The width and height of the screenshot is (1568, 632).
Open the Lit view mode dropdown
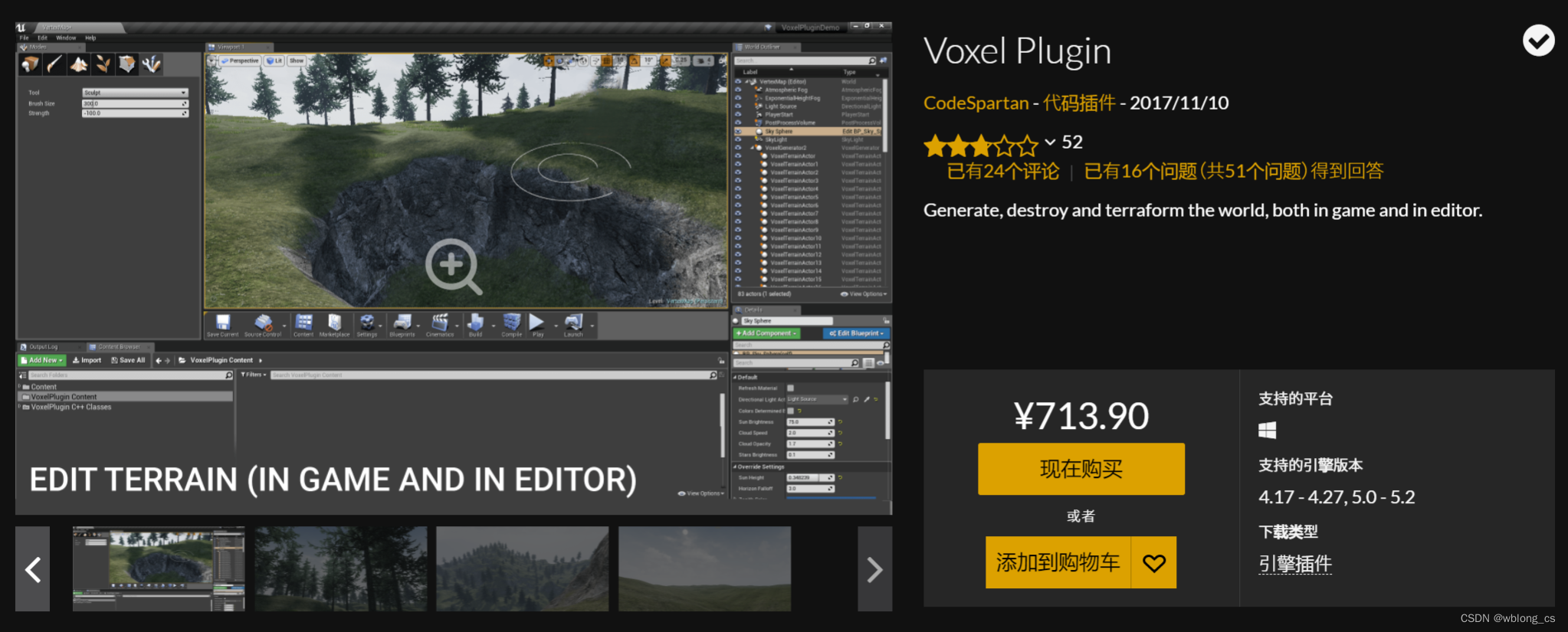274,61
